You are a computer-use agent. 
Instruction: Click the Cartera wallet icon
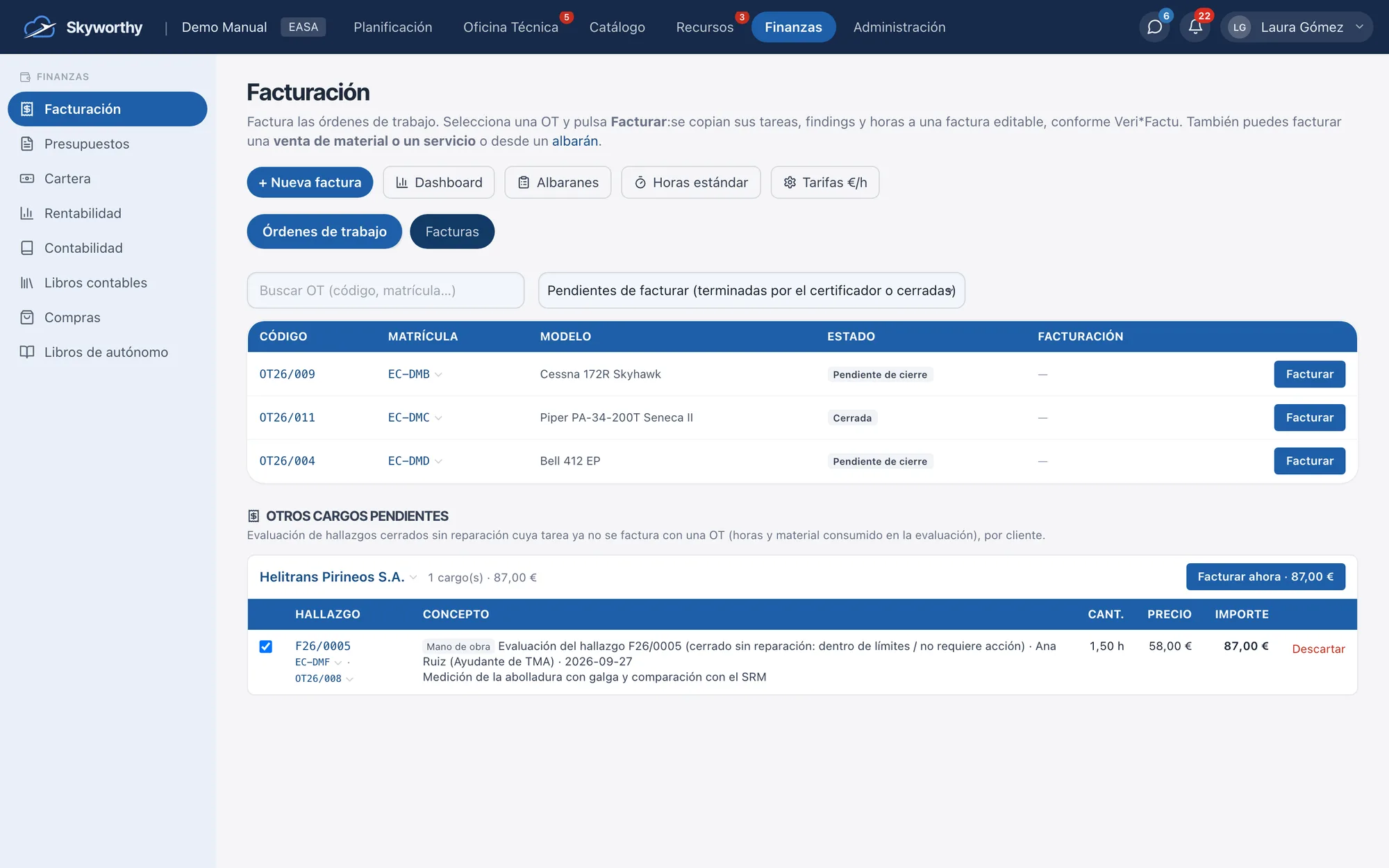(27, 178)
